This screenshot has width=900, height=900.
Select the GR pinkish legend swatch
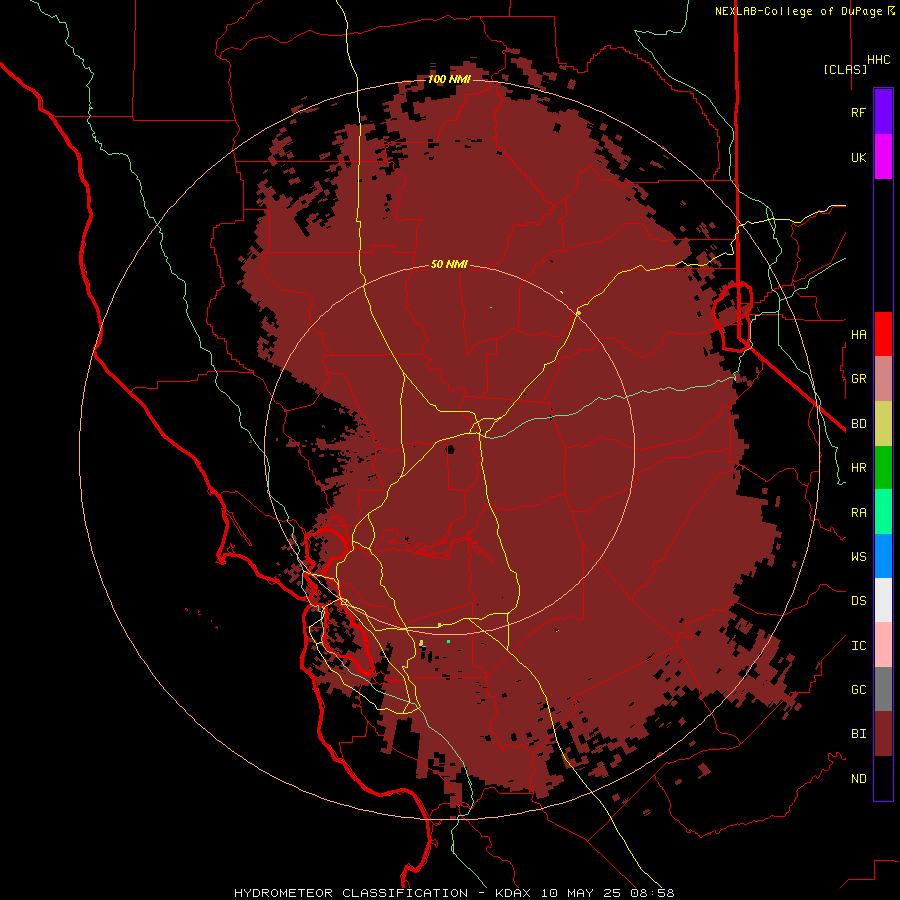click(x=883, y=379)
